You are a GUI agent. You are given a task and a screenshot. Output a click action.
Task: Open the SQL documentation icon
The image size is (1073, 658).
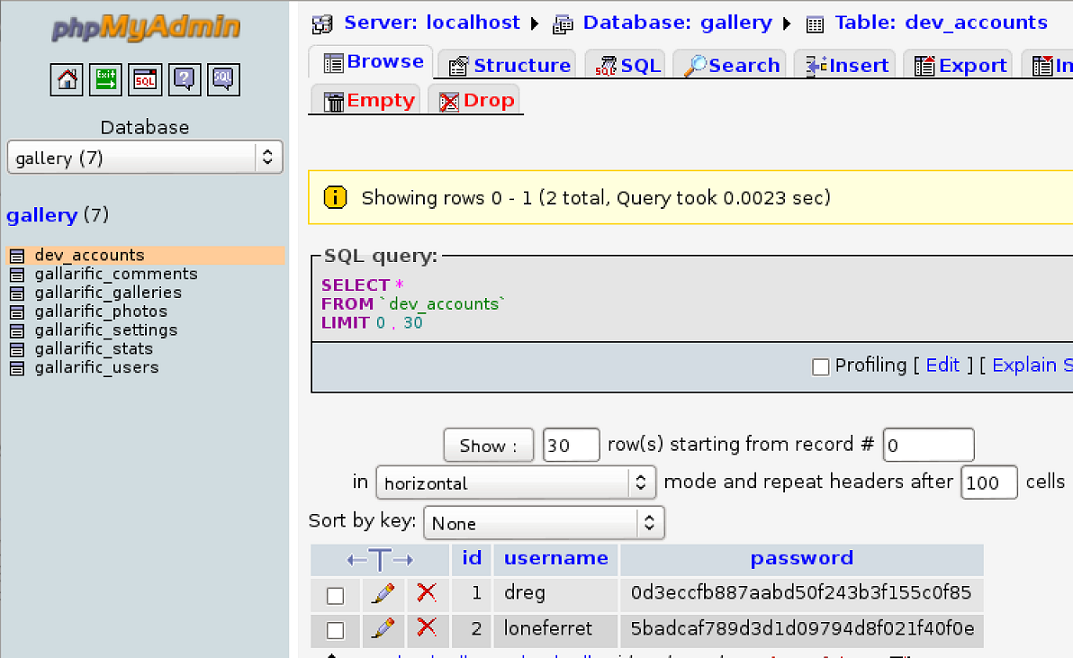click(x=223, y=80)
